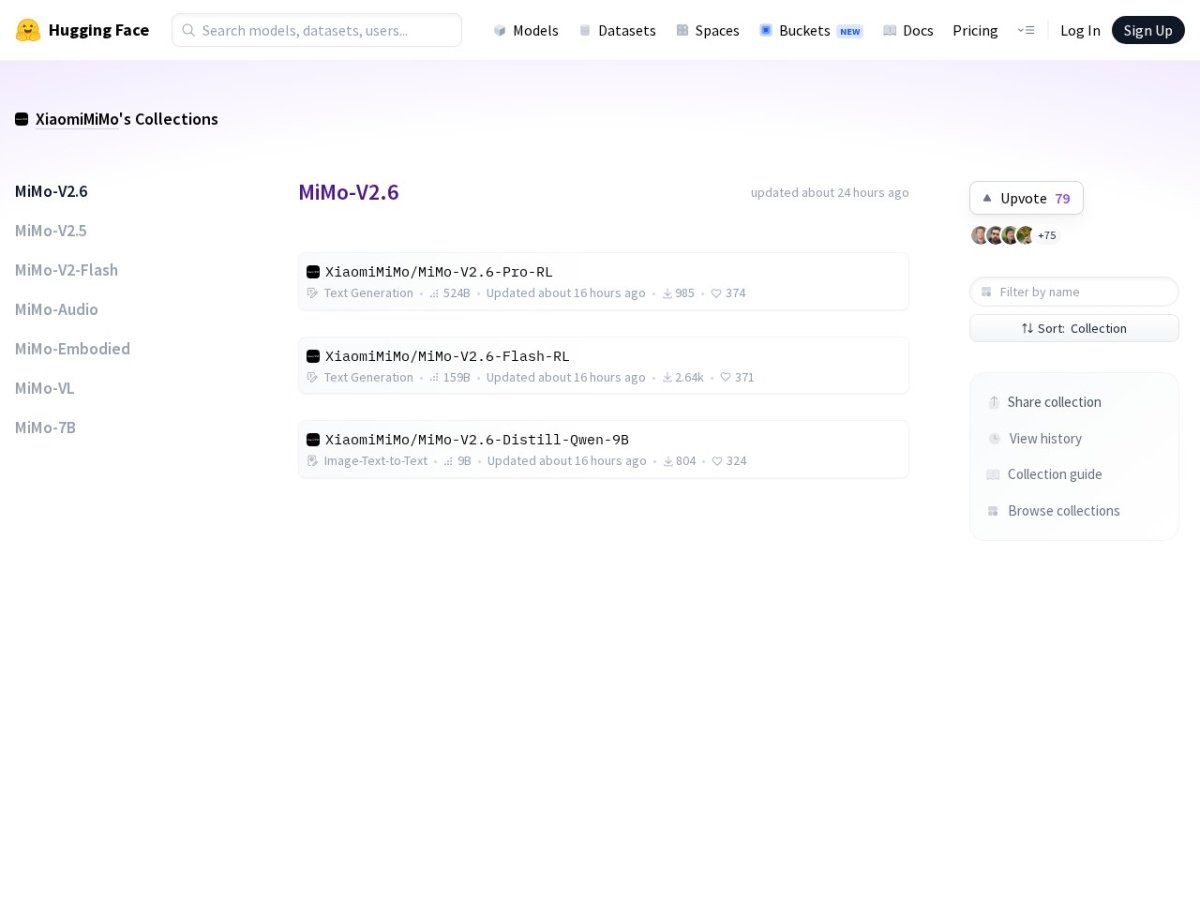The width and height of the screenshot is (1200, 900).
Task: Click the View history link
Action: [x=1045, y=438]
